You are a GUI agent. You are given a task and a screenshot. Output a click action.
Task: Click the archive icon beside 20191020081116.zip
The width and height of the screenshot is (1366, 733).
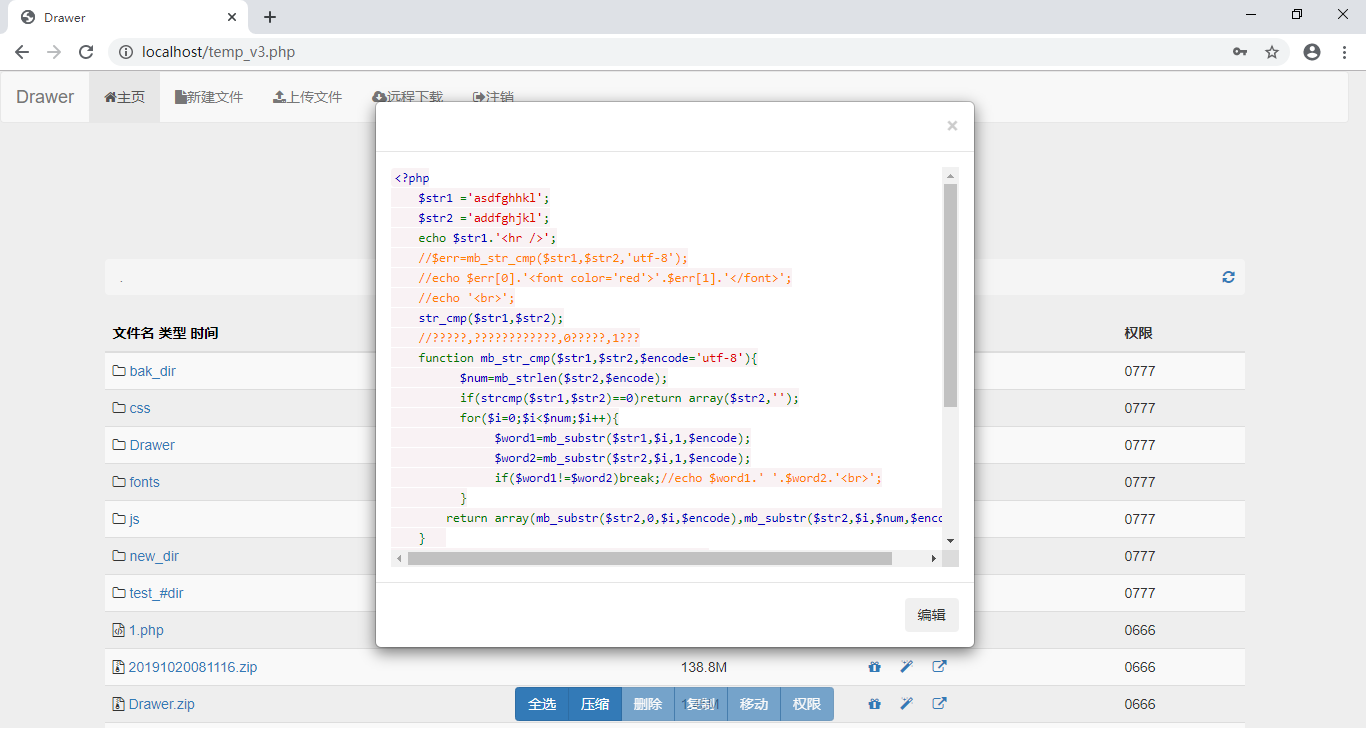point(118,667)
